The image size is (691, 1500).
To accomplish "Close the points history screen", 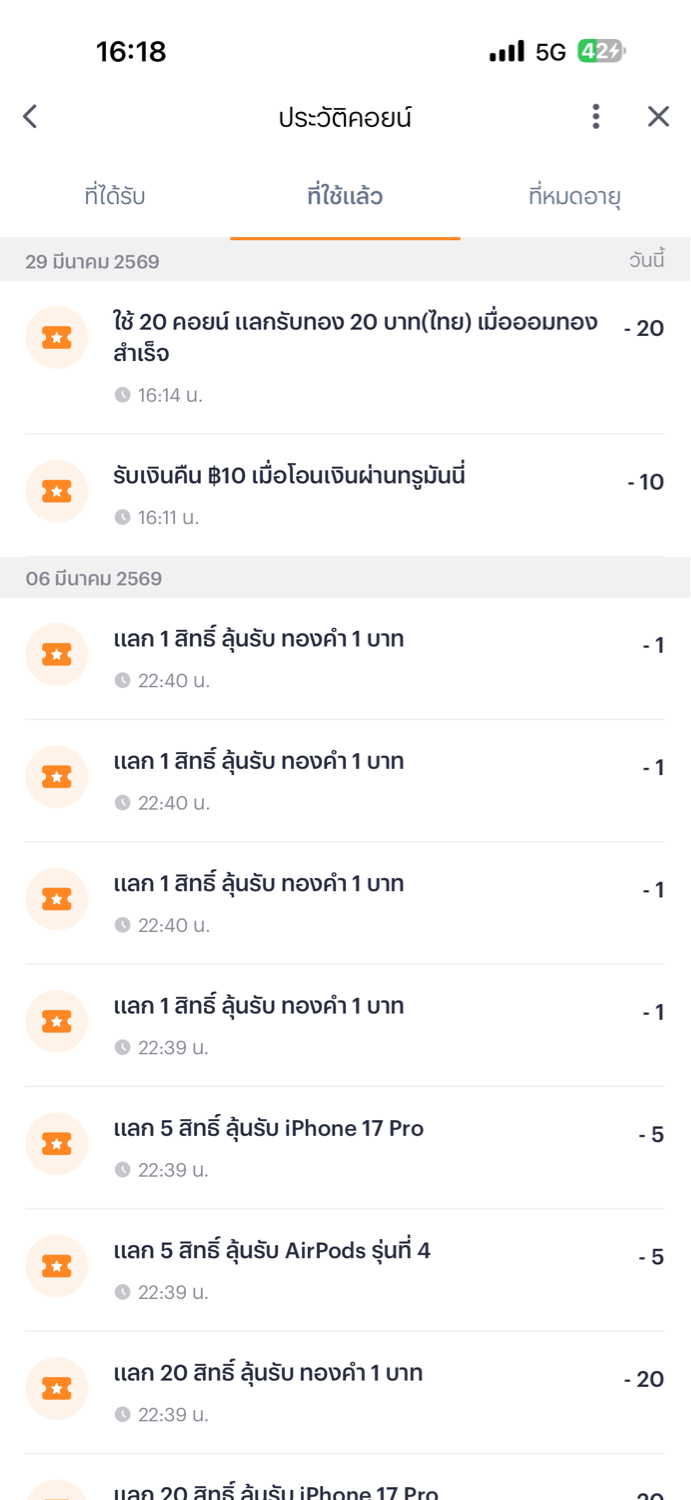I will click(658, 117).
